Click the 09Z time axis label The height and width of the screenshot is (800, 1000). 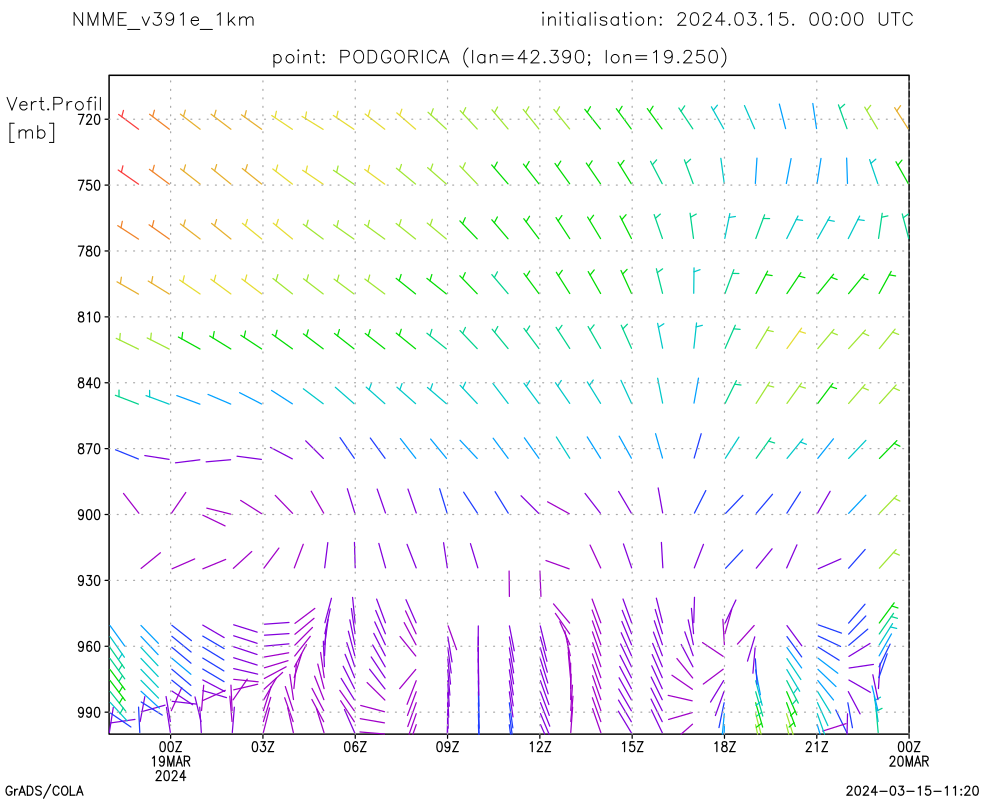tap(447, 746)
